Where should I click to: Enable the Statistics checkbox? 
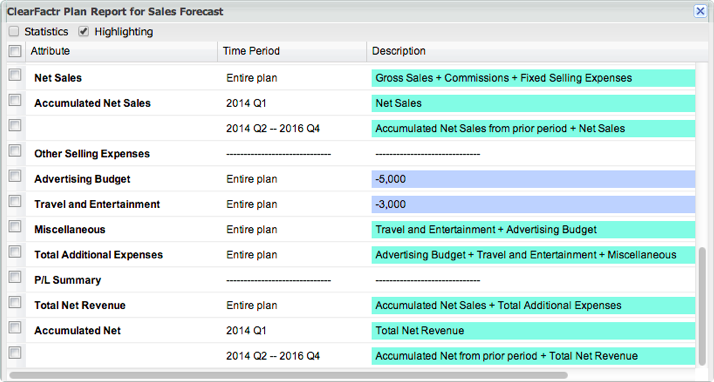(14, 31)
